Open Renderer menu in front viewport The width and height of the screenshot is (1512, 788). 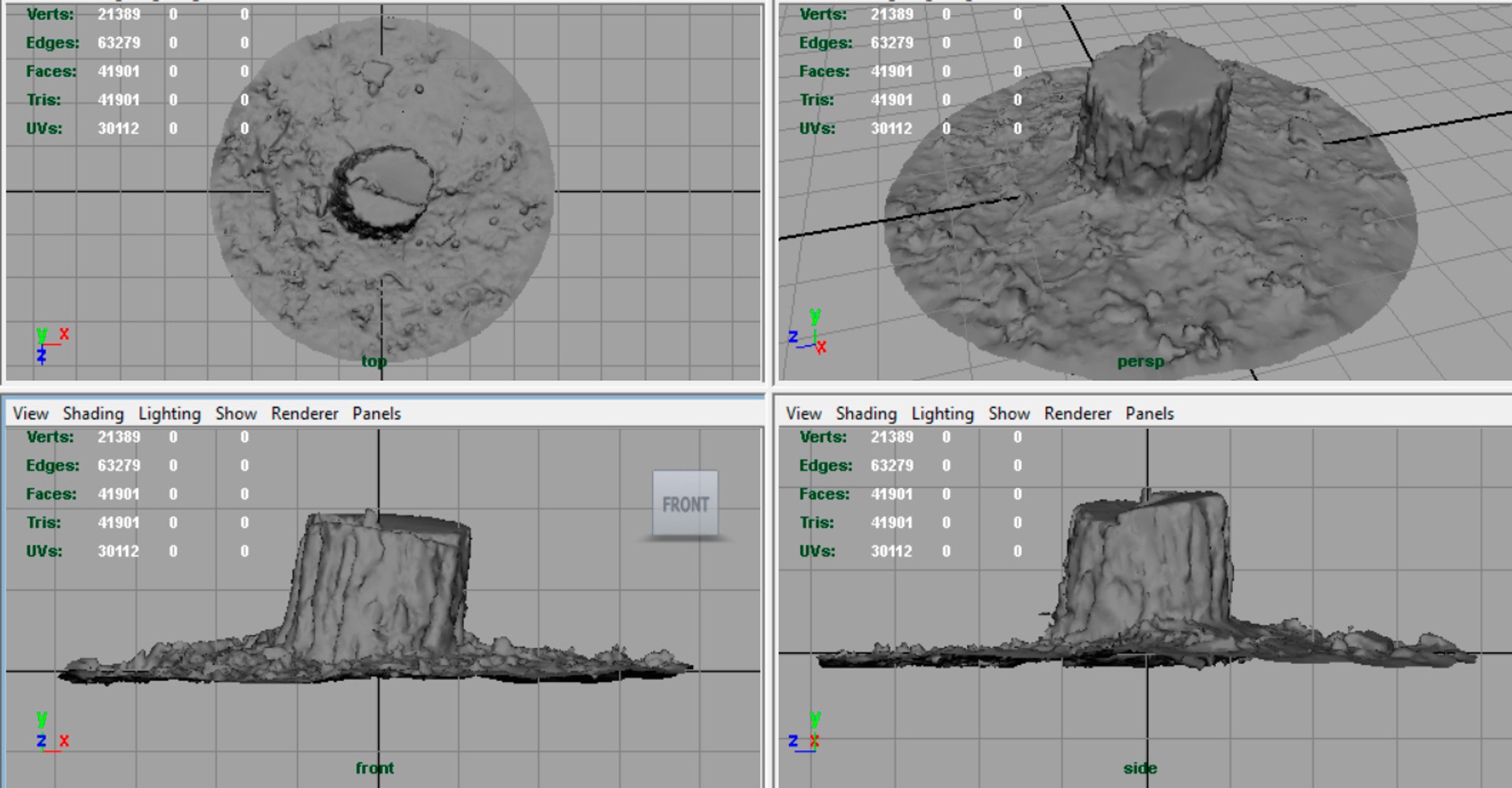305,413
